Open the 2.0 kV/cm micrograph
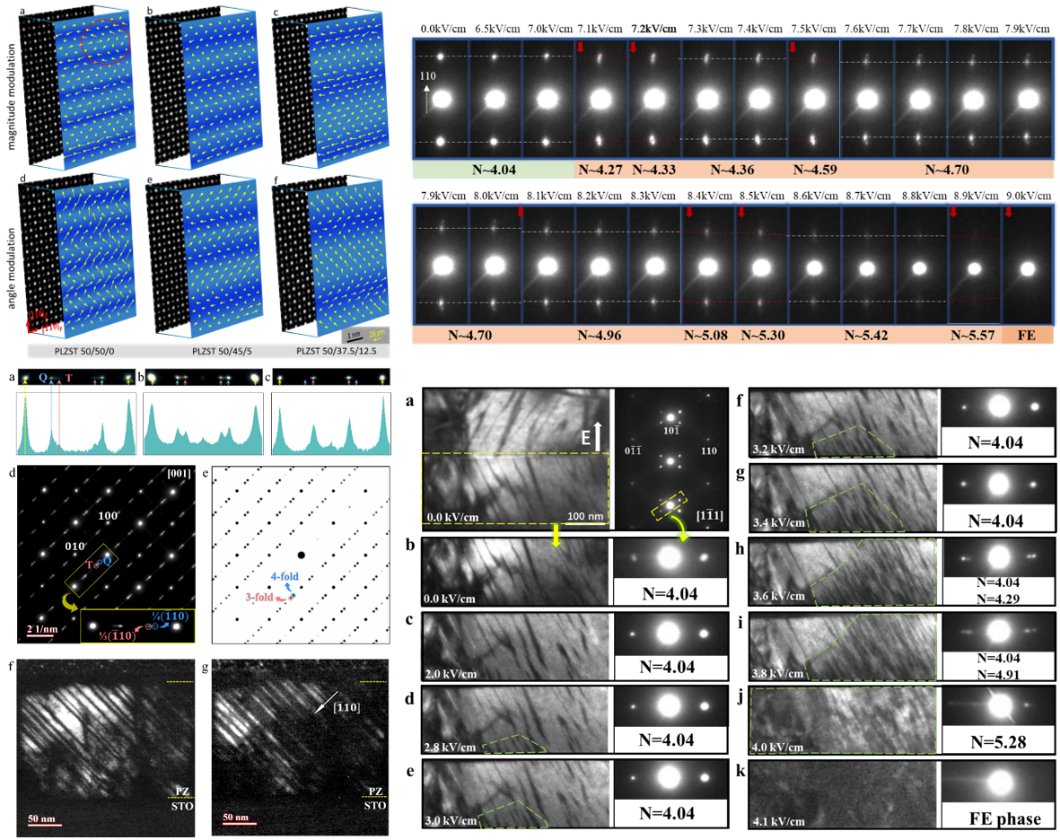Screen dimensions: 1060x840 coord(515,643)
